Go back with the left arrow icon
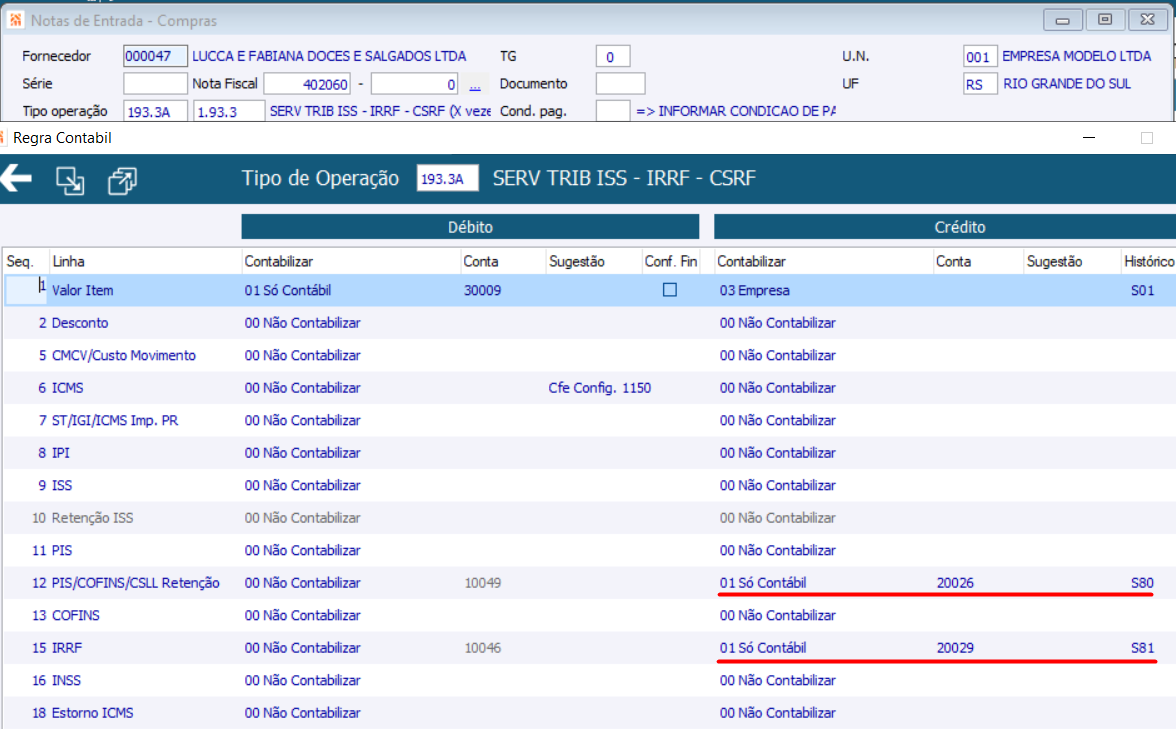This screenshot has width=1176, height=729. pos(16,178)
